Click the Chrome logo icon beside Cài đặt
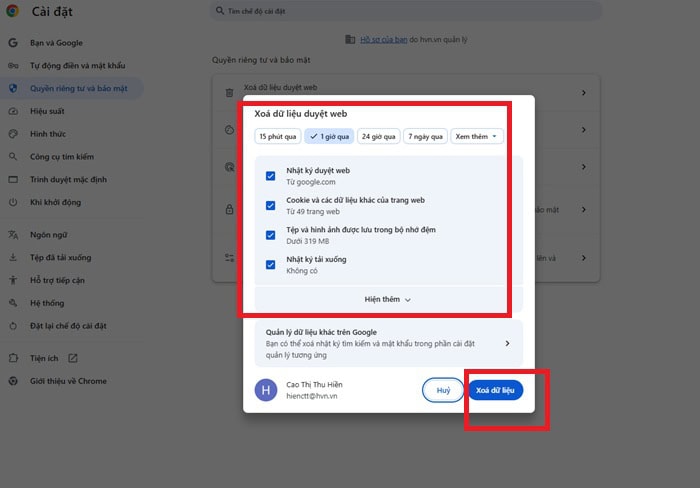 pyautogui.click(x=13, y=11)
